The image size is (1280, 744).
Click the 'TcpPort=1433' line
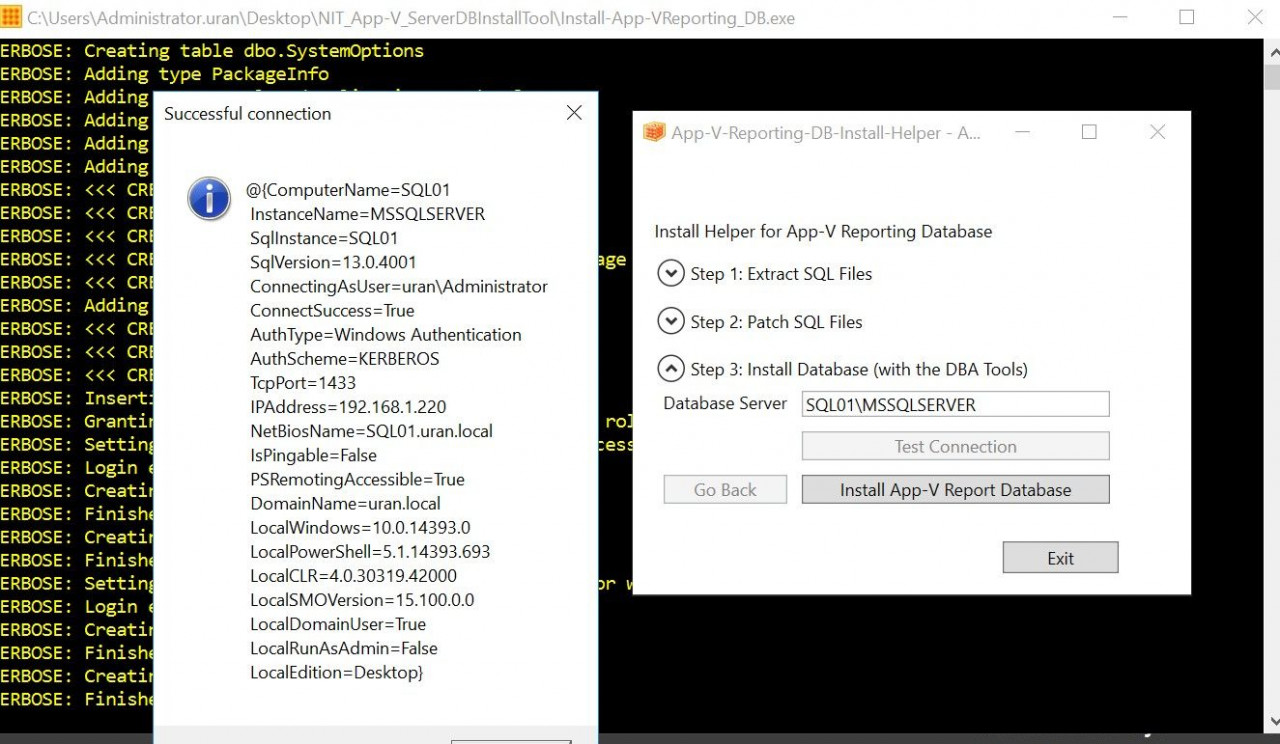[303, 383]
